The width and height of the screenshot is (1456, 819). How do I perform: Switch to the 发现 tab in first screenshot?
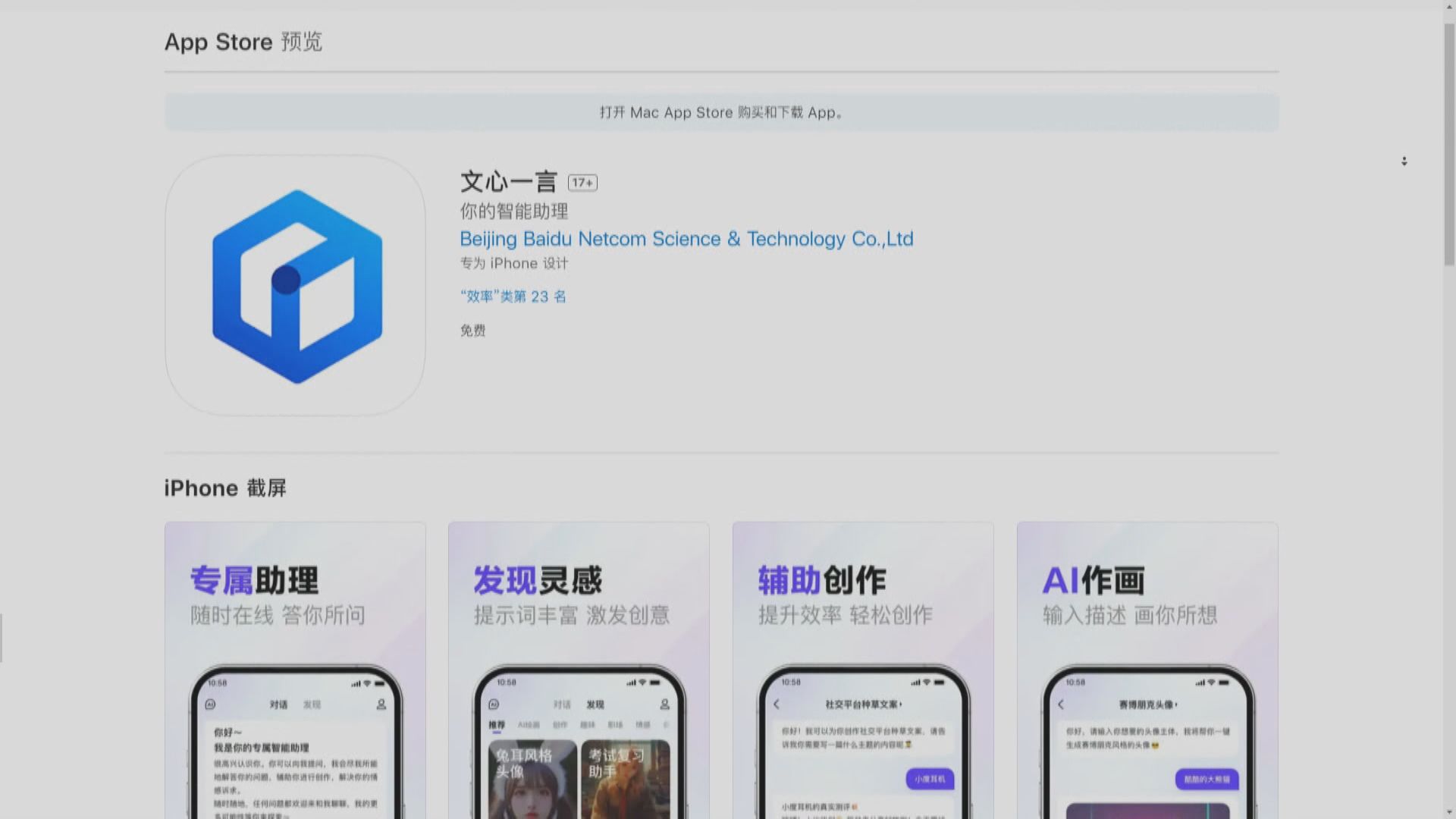(x=314, y=704)
